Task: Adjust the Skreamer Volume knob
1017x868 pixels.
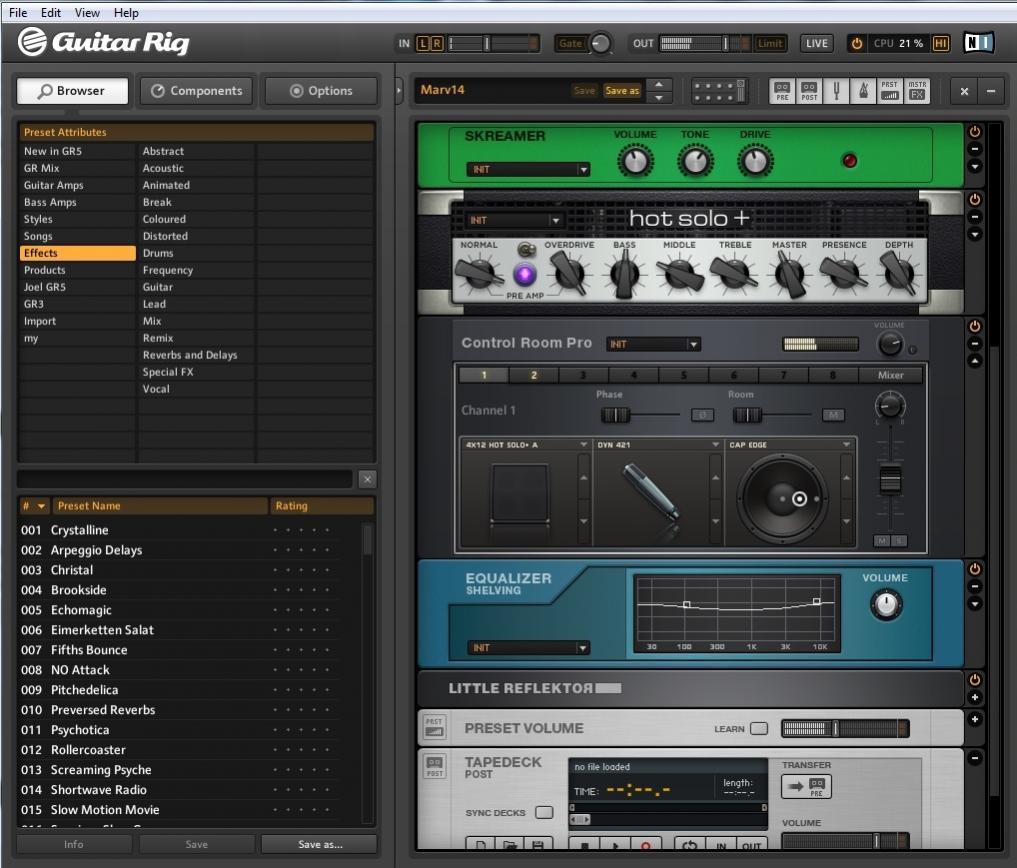Action: tap(636, 162)
